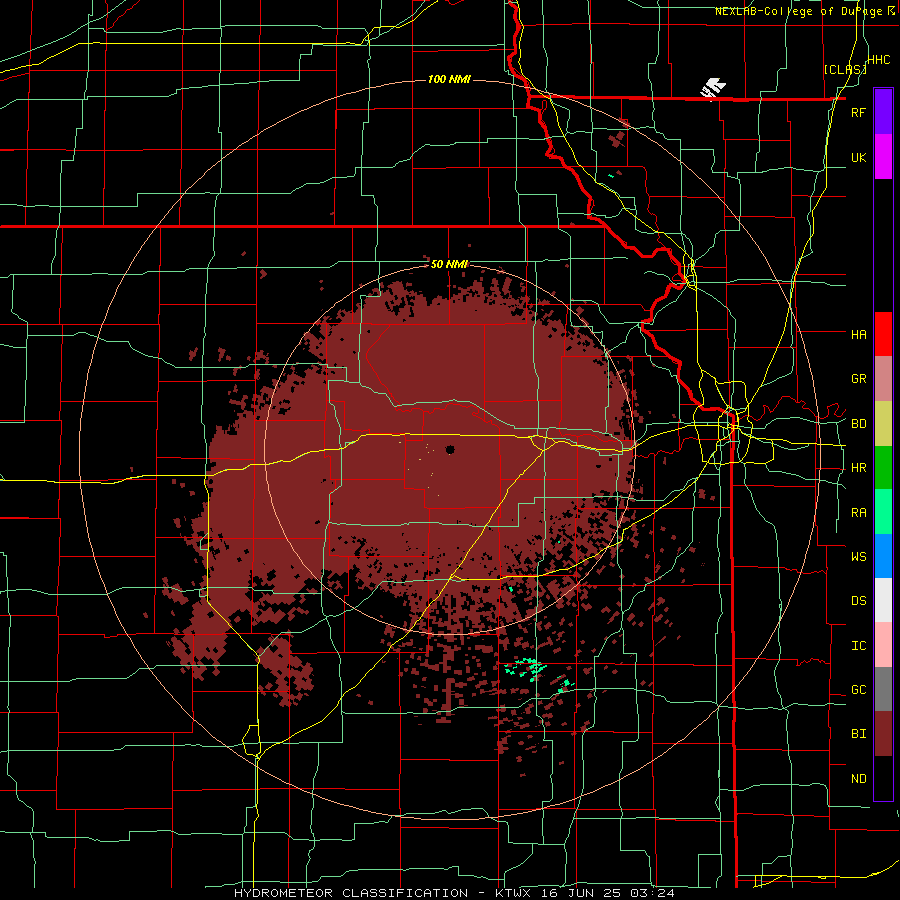
Task: Click the "WS" legend label
Action: [858, 557]
